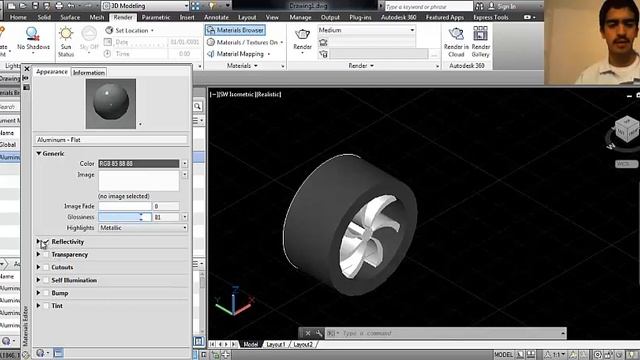The width and height of the screenshot is (640, 360).
Task: Click the Sky Off icon
Action: (x=89, y=33)
